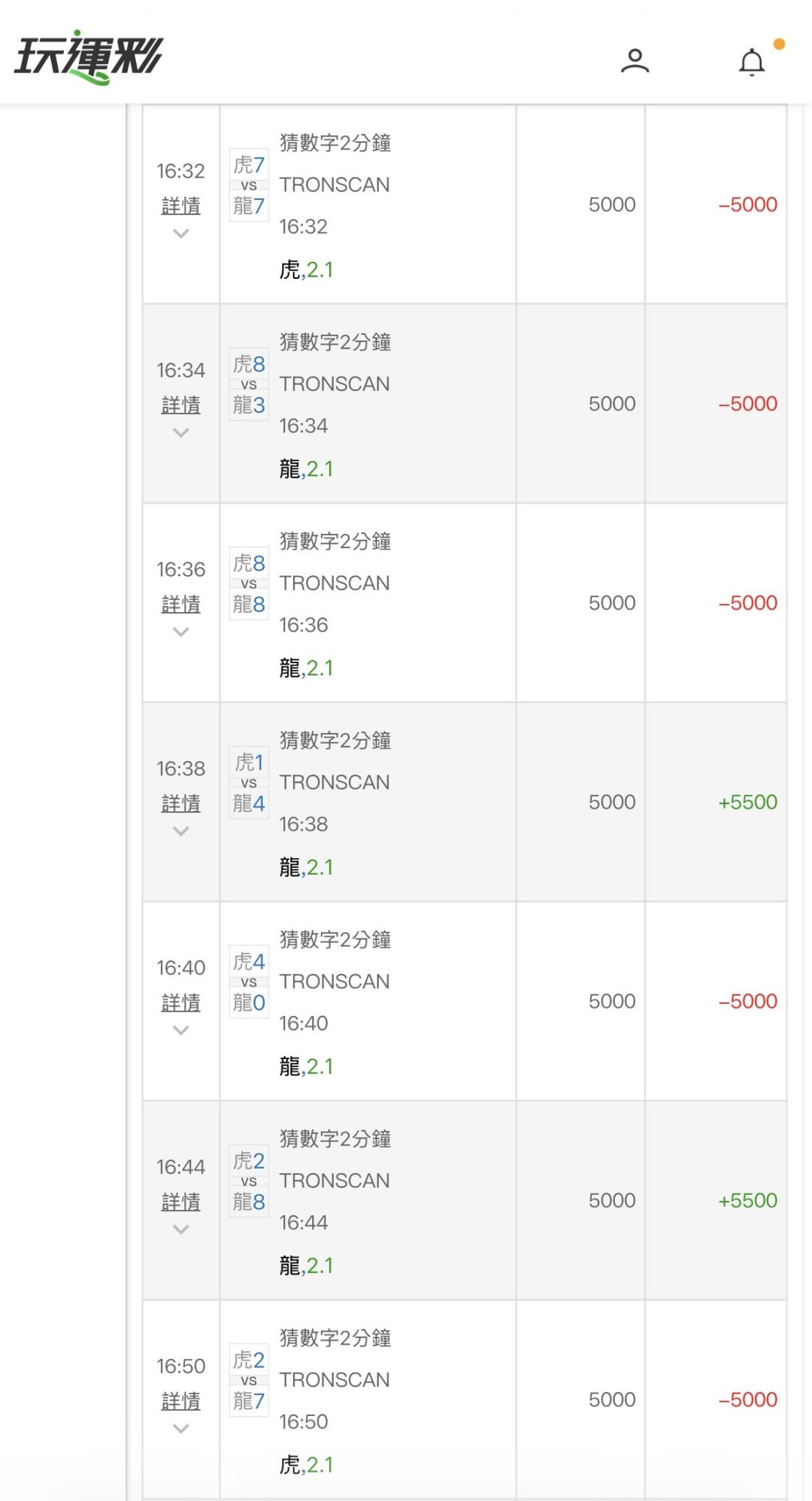Expand the chevron under the 16:36 row
This screenshot has height=1501, width=812.
(x=180, y=632)
